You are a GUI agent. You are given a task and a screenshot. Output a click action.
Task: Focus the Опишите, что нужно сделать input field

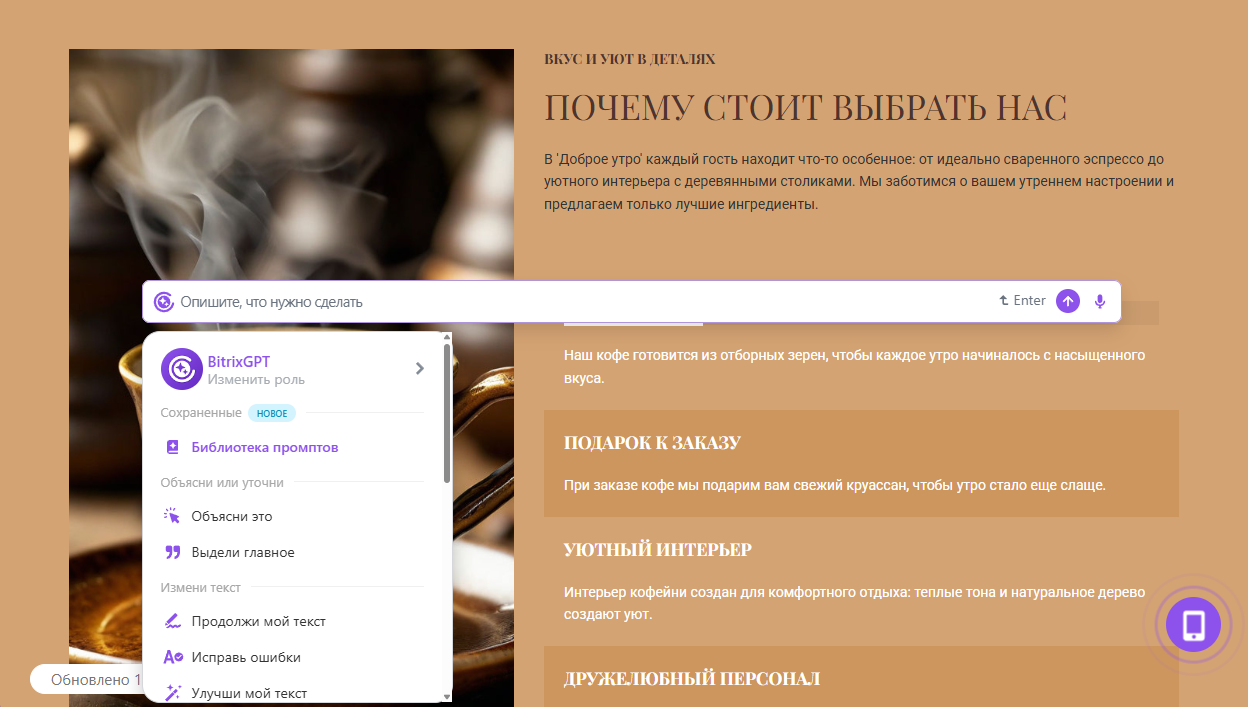click(x=580, y=301)
